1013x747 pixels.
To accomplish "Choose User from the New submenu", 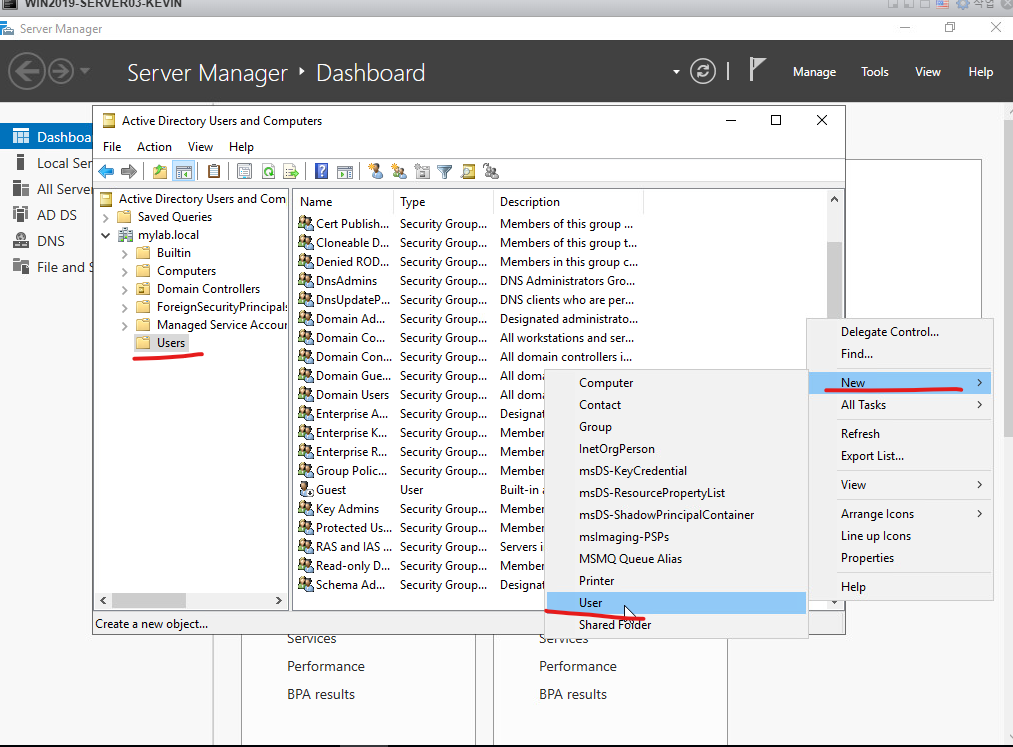I will 676,603.
